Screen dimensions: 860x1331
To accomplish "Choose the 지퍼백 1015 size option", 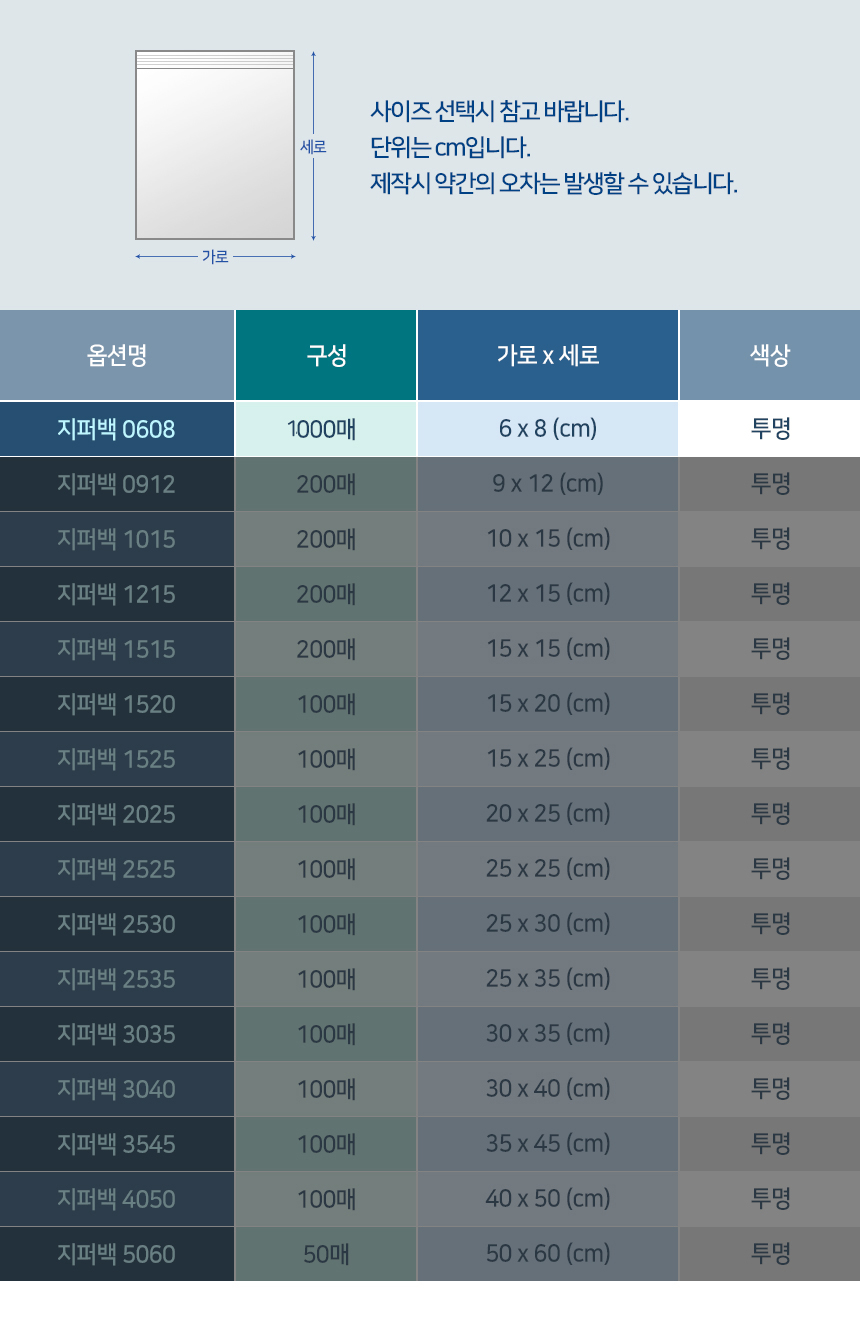I will (117, 538).
